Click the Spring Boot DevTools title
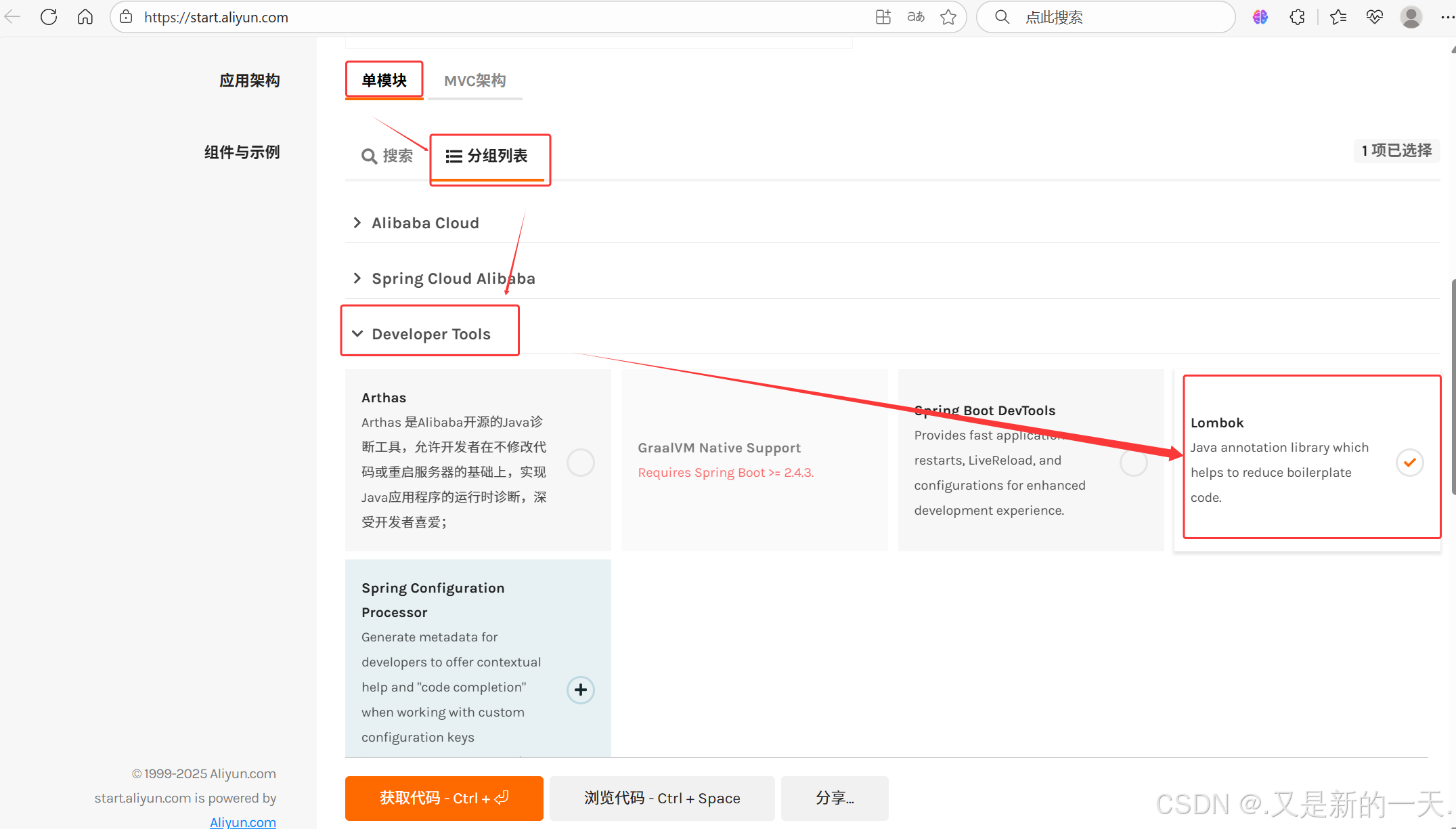Image resolution: width=1456 pixels, height=829 pixels. [x=985, y=410]
